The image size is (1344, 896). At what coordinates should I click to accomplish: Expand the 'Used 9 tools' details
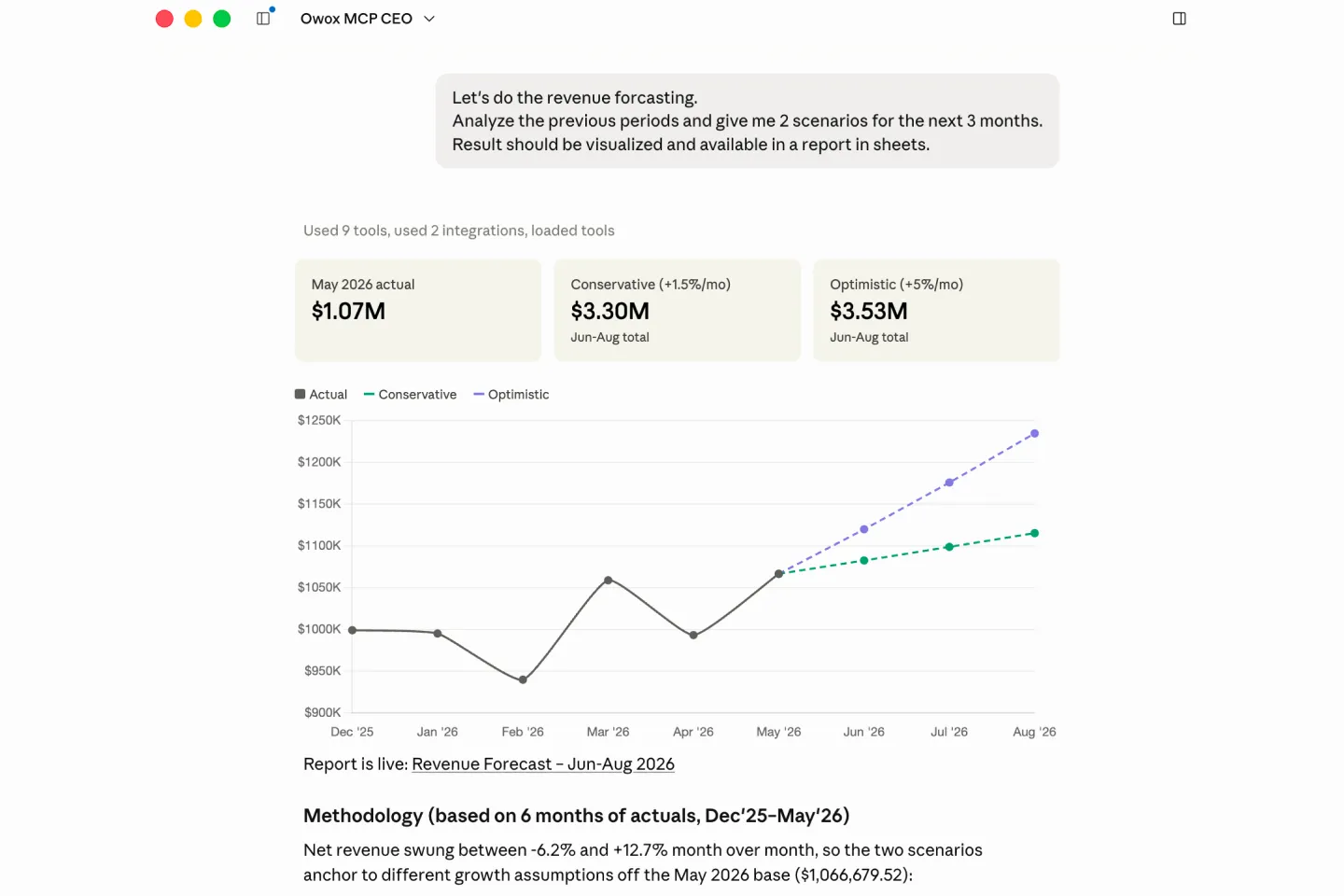point(459,231)
